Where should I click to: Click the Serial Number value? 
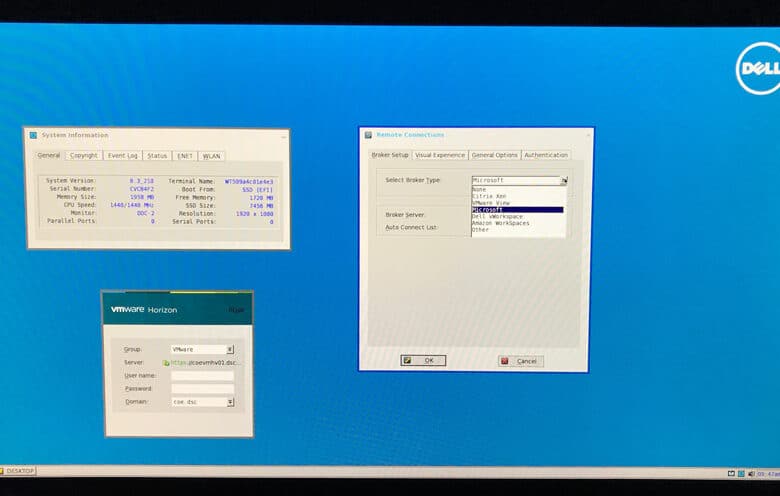(x=142, y=189)
